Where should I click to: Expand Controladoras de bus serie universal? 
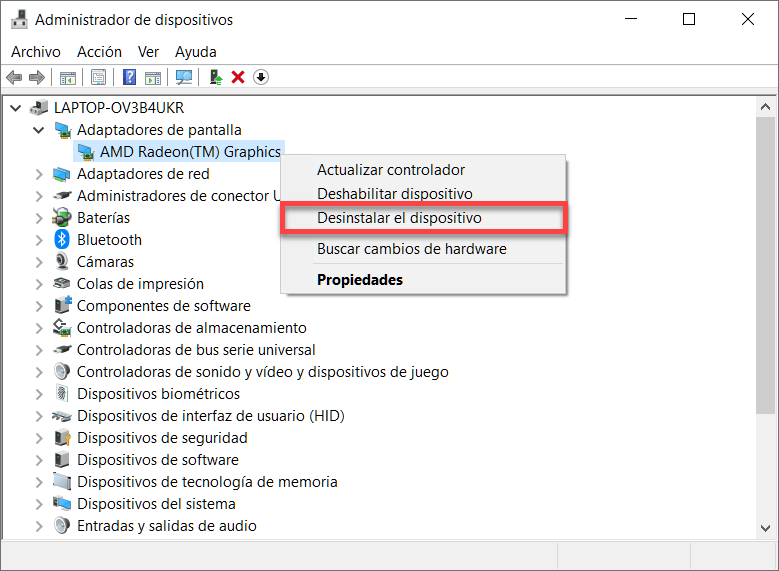pyautogui.click(x=39, y=349)
